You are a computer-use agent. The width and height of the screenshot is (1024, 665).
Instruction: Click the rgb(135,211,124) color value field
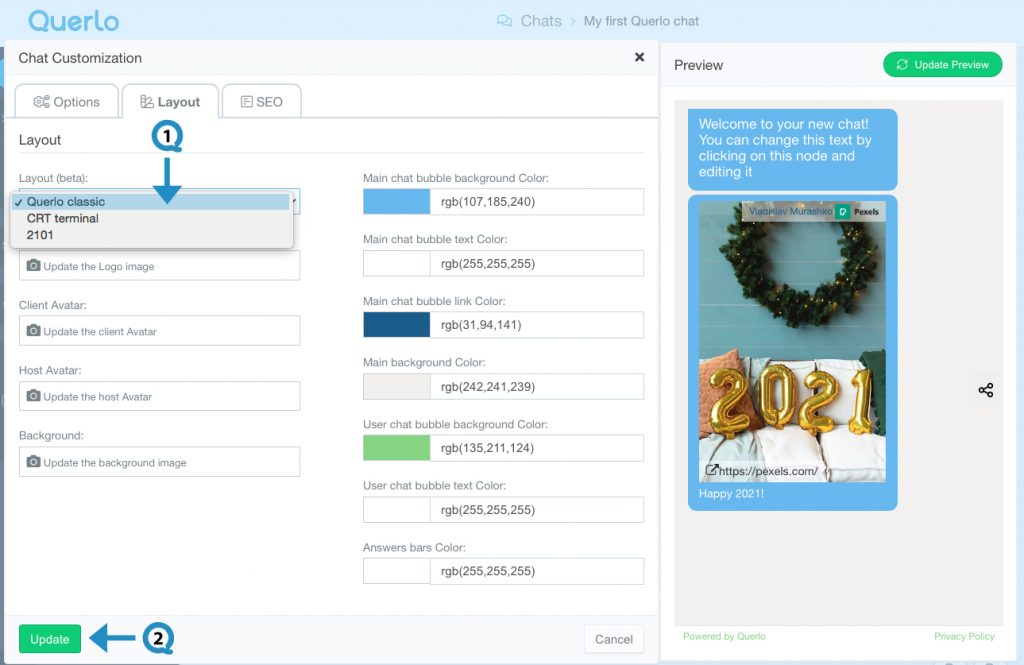pos(537,448)
